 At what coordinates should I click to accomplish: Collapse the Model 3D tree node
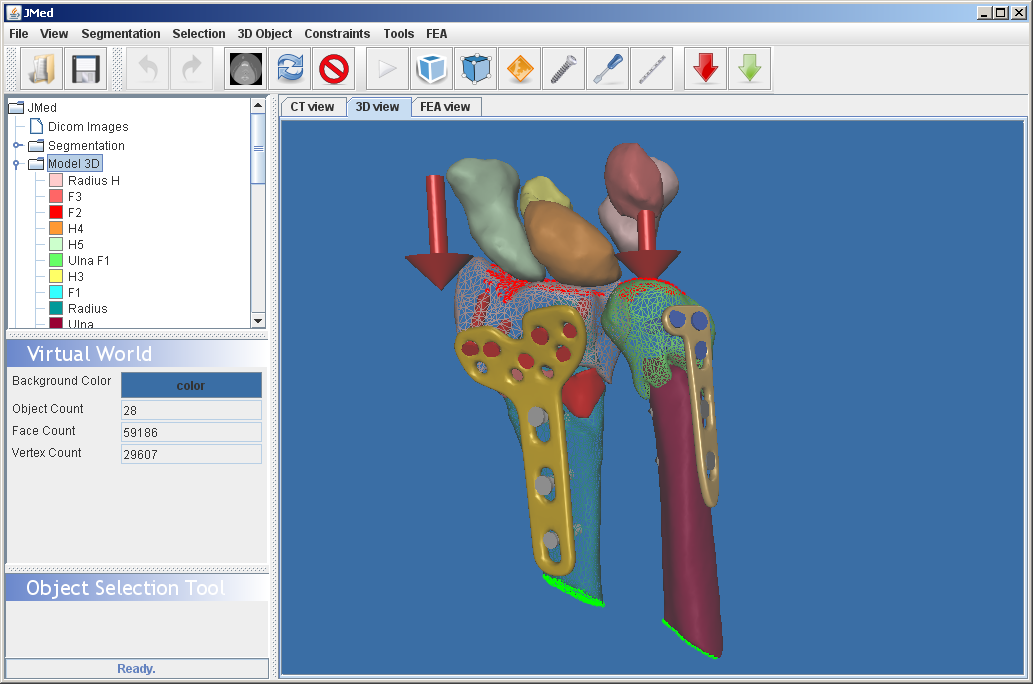point(17,164)
